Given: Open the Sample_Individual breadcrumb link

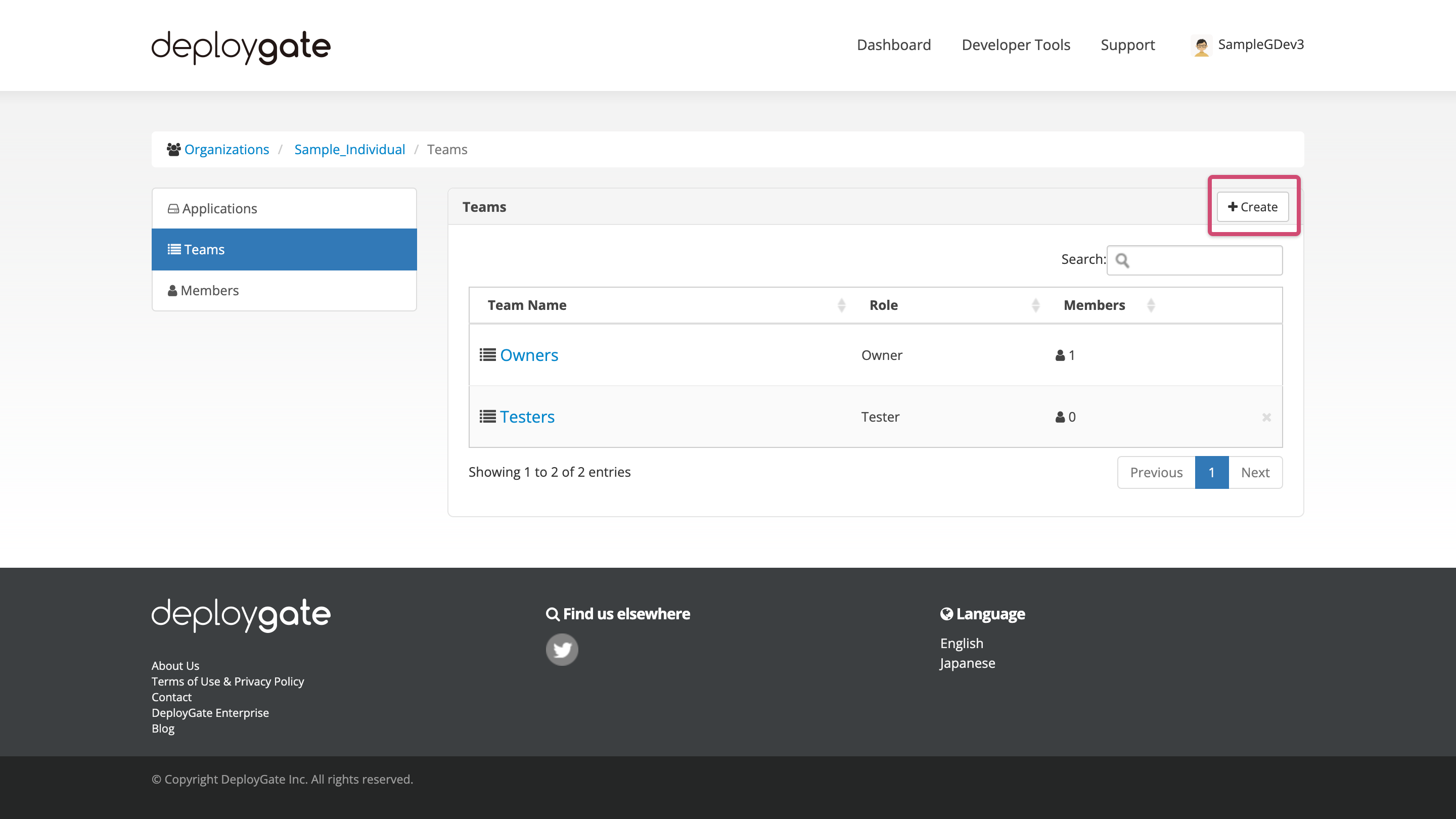Looking at the screenshot, I should tap(349, 149).
